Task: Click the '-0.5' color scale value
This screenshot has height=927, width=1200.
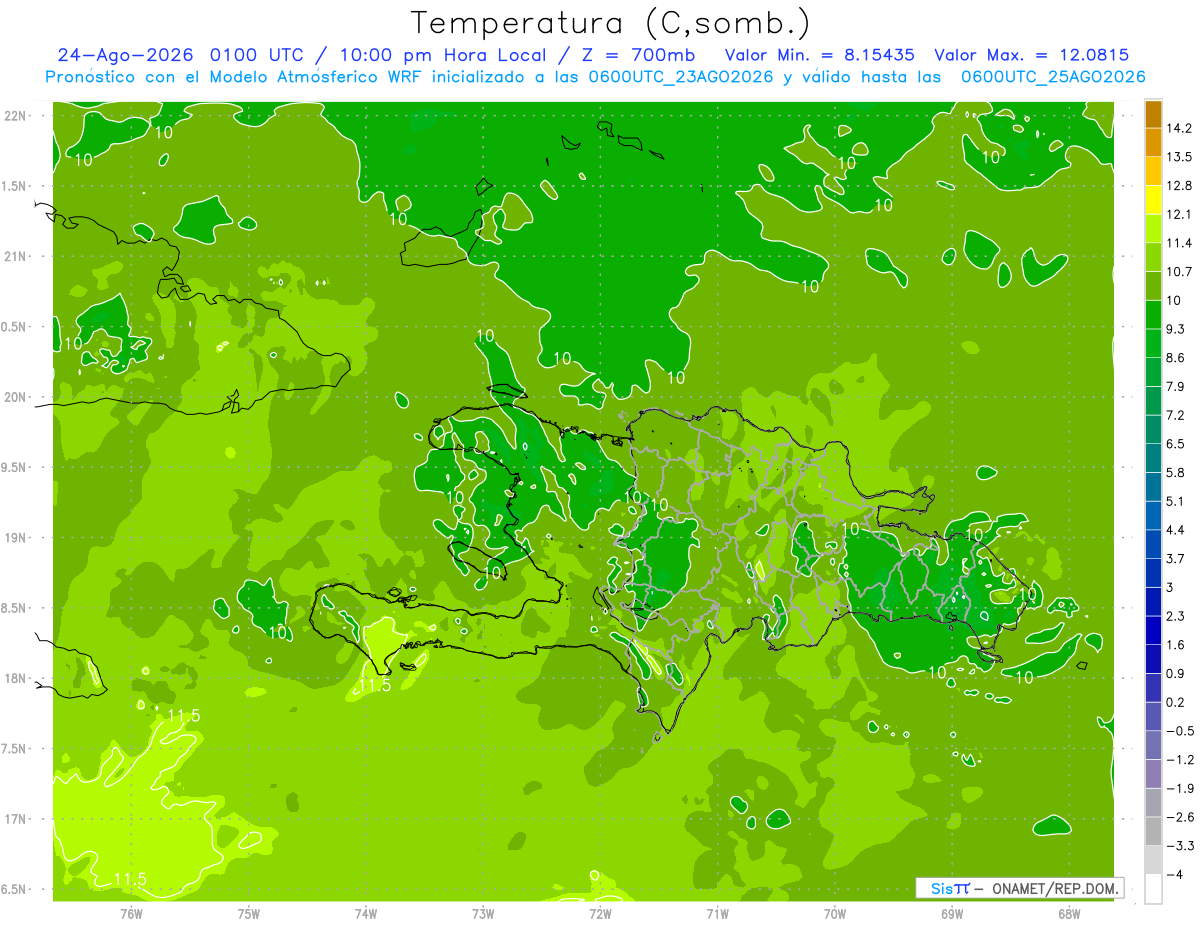Action: click(x=1181, y=731)
